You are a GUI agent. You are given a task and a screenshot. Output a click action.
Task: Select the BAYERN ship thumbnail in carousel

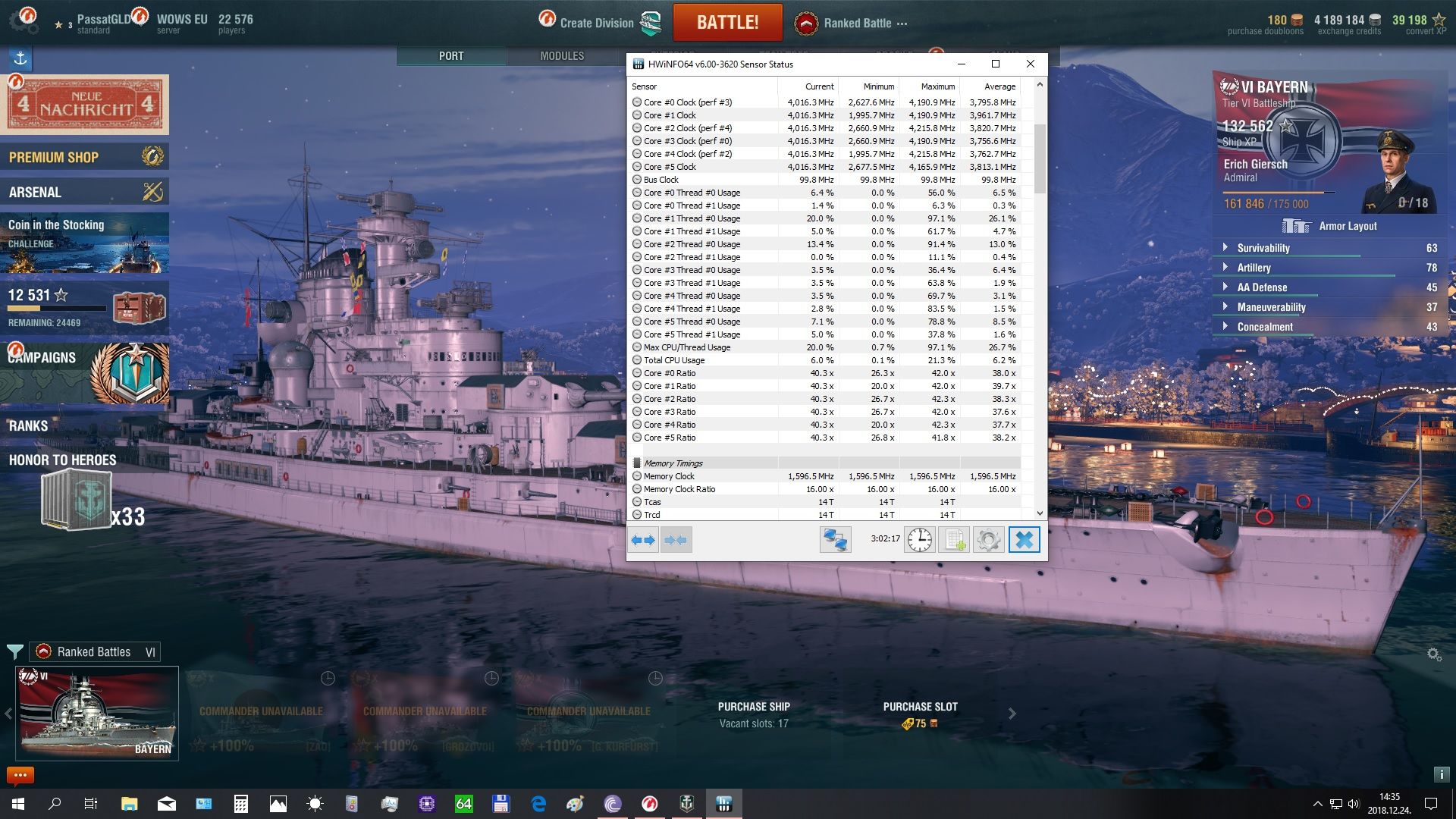[x=97, y=714]
